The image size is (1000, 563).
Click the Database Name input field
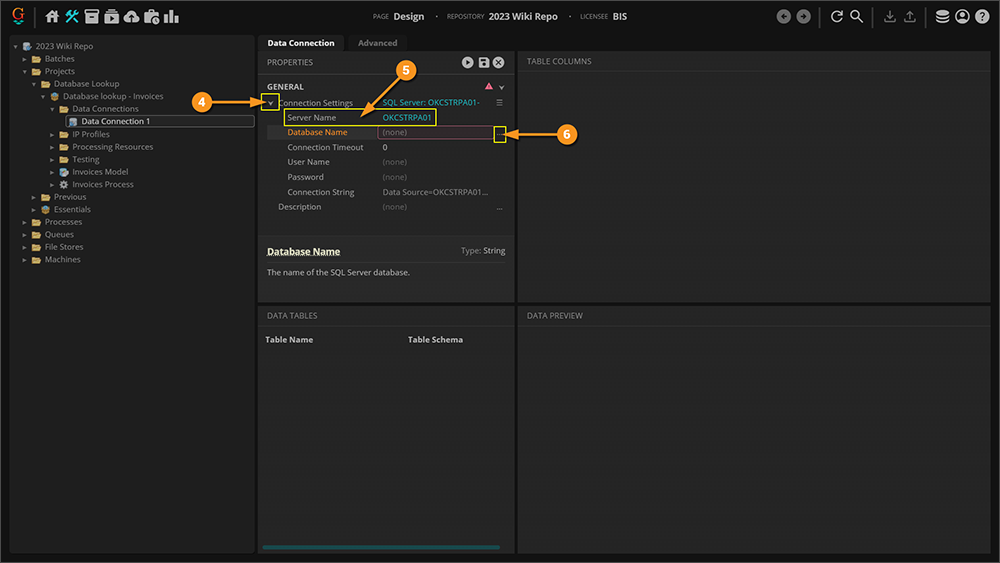click(x=435, y=133)
